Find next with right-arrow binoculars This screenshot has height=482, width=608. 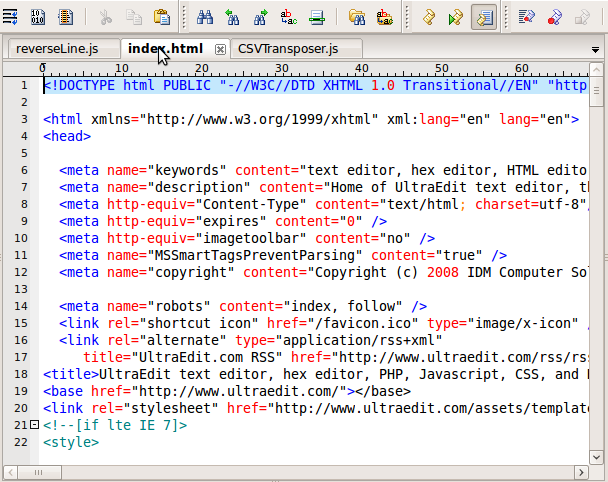[260, 17]
